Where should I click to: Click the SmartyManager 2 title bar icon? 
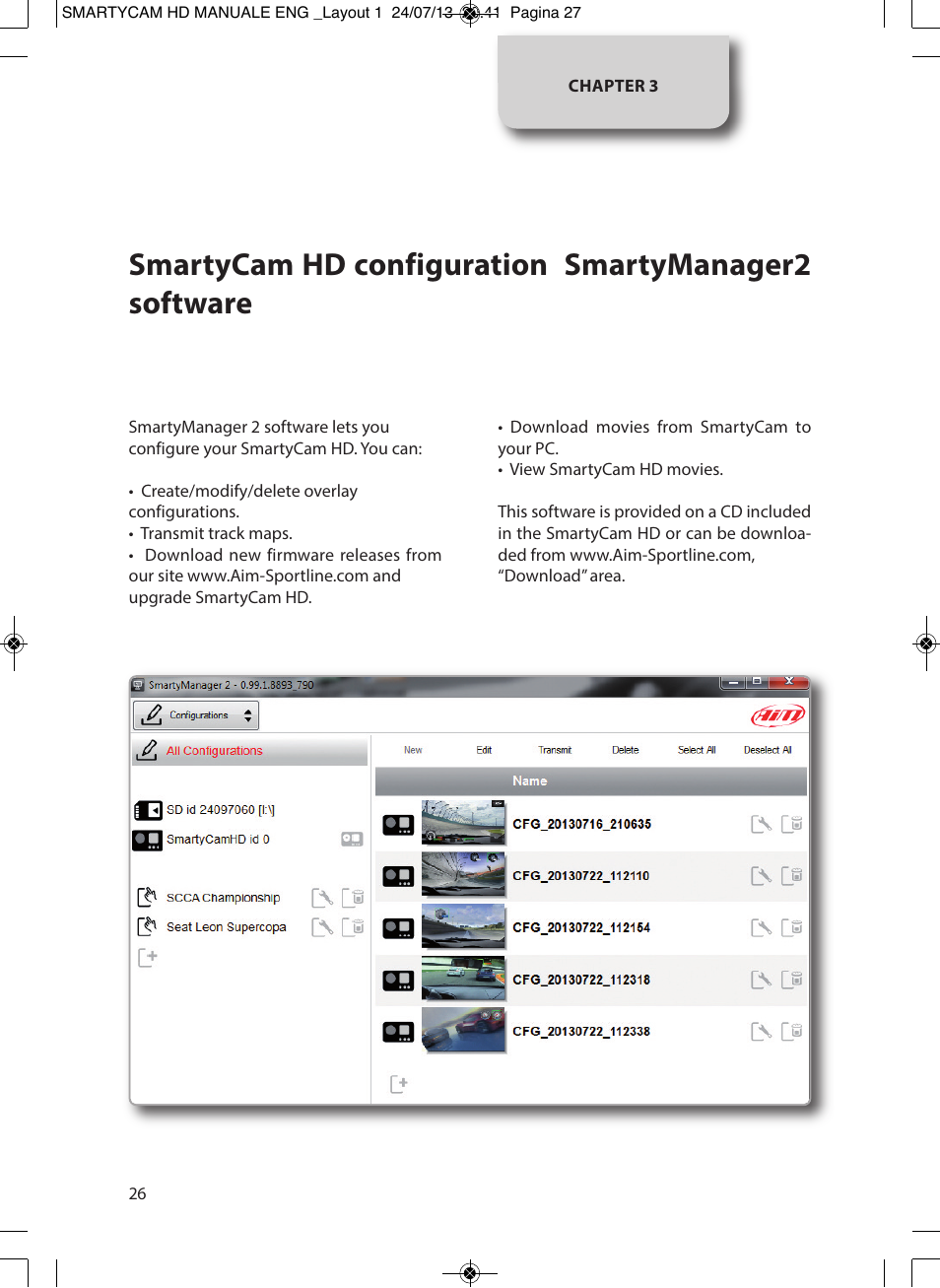139,684
